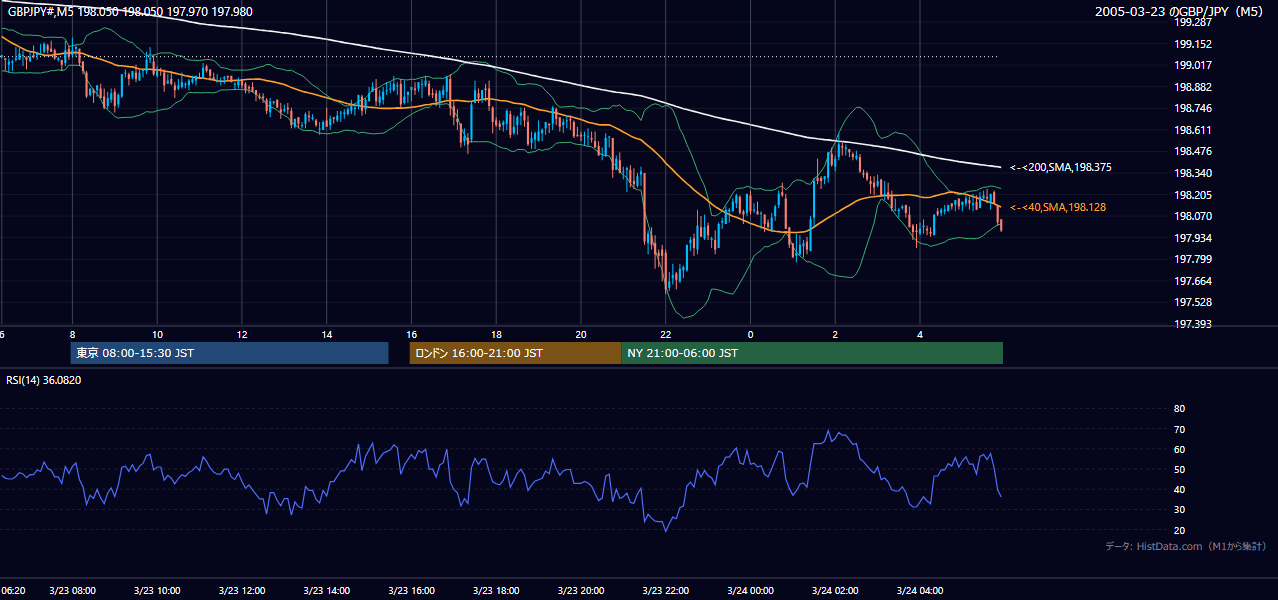1278x600 pixels.
Task: Click price axis value 198.340
Action: pos(1193,173)
